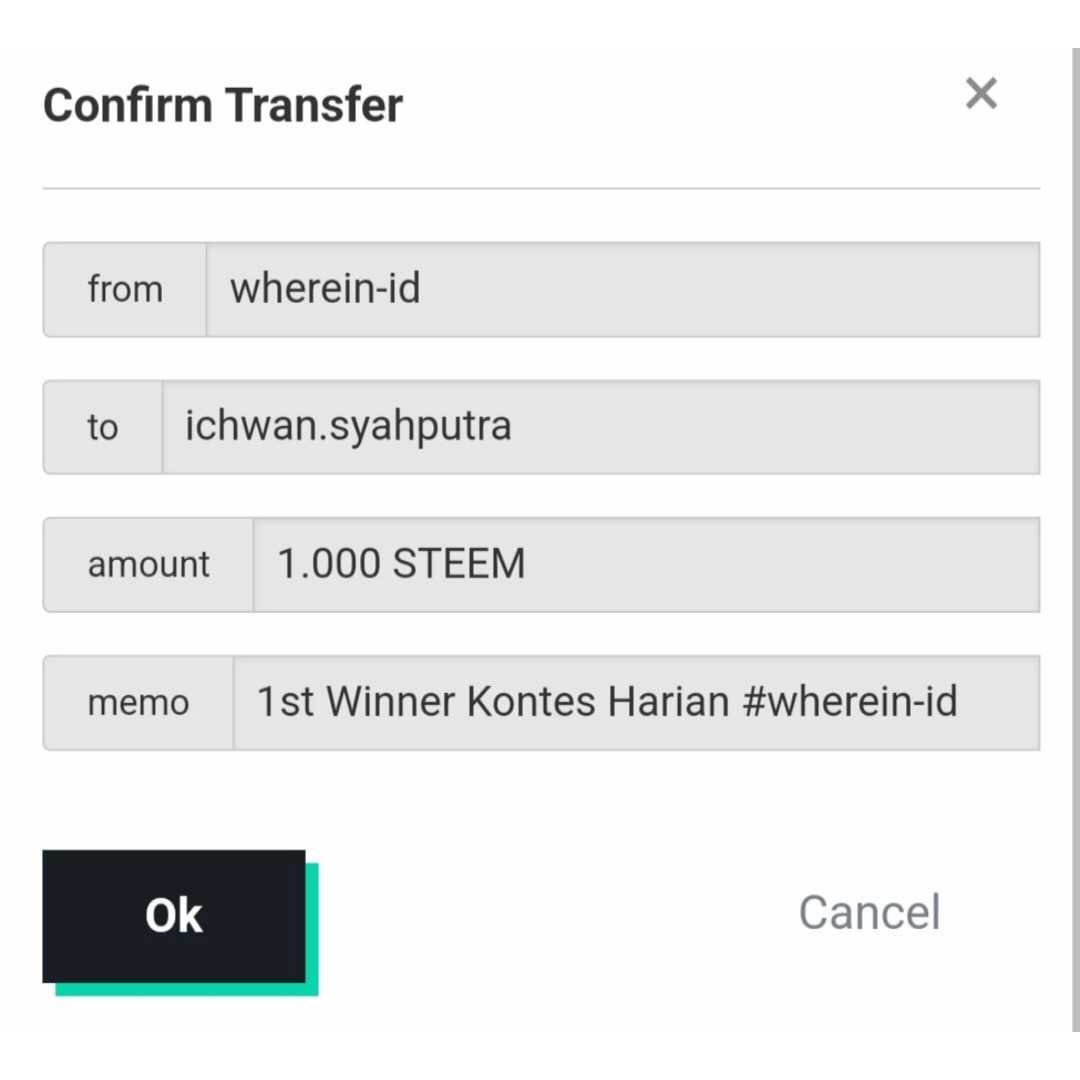This screenshot has width=1080, height=1080.
Task: Click the "amount" label box
Action: (148, 564)
